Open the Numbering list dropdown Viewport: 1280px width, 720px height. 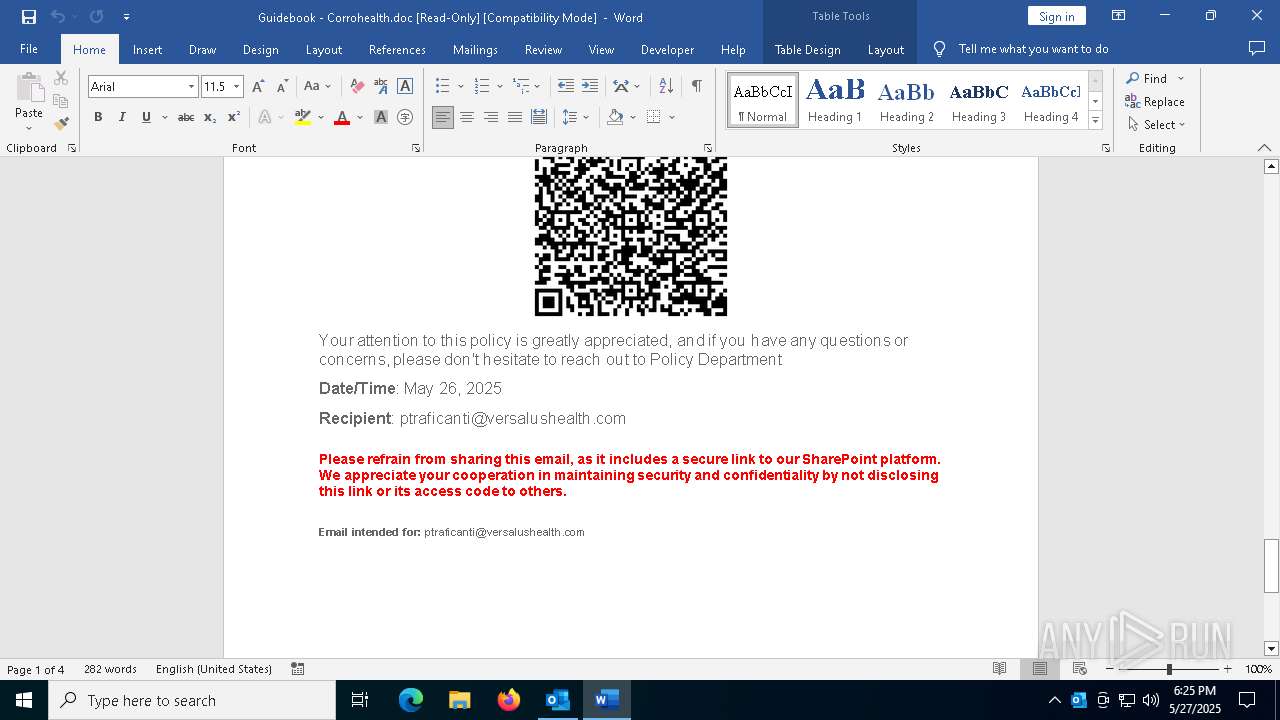click(x=499, y=86)
